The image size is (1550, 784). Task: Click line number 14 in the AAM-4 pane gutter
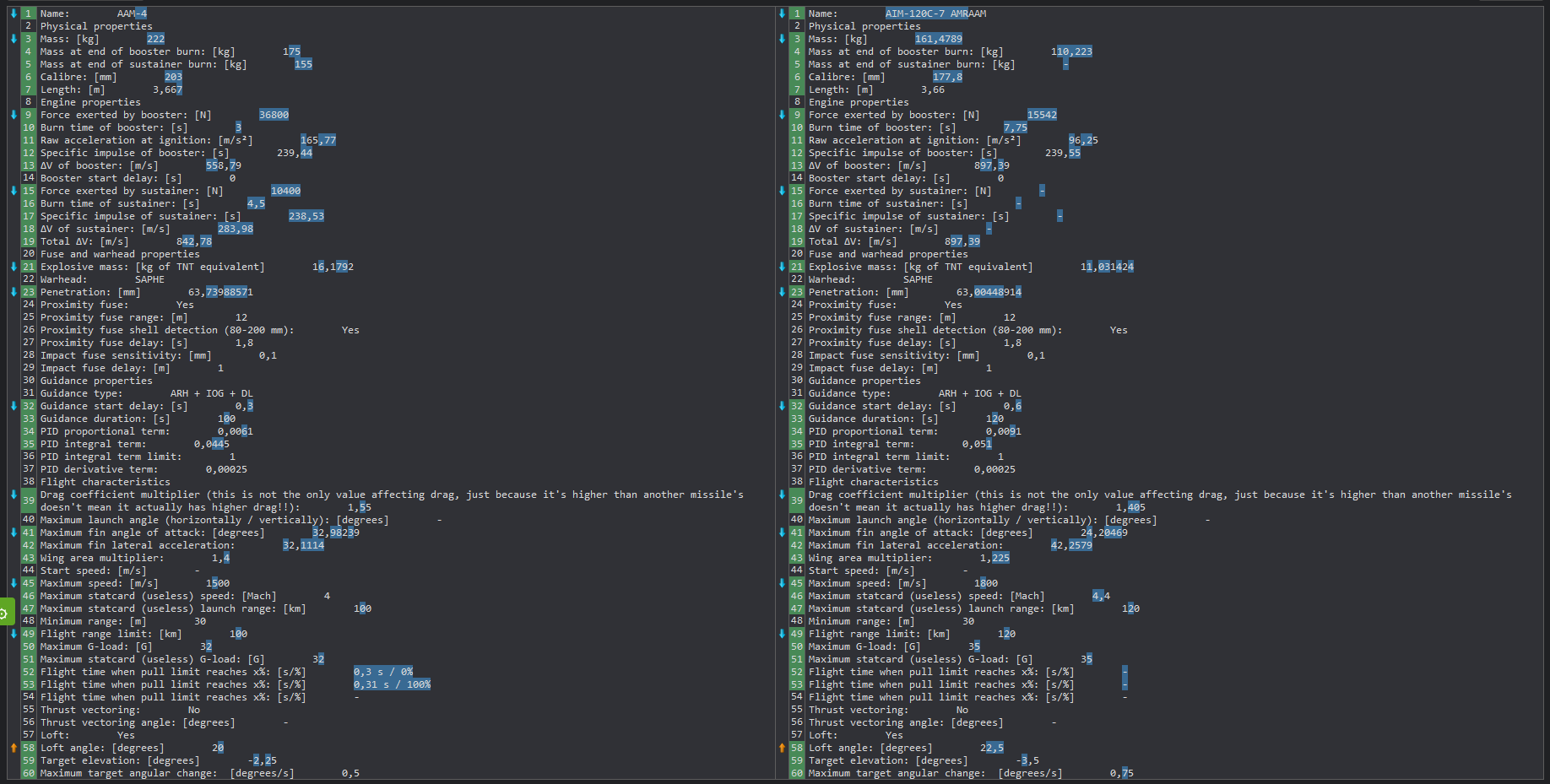point(29,178)
